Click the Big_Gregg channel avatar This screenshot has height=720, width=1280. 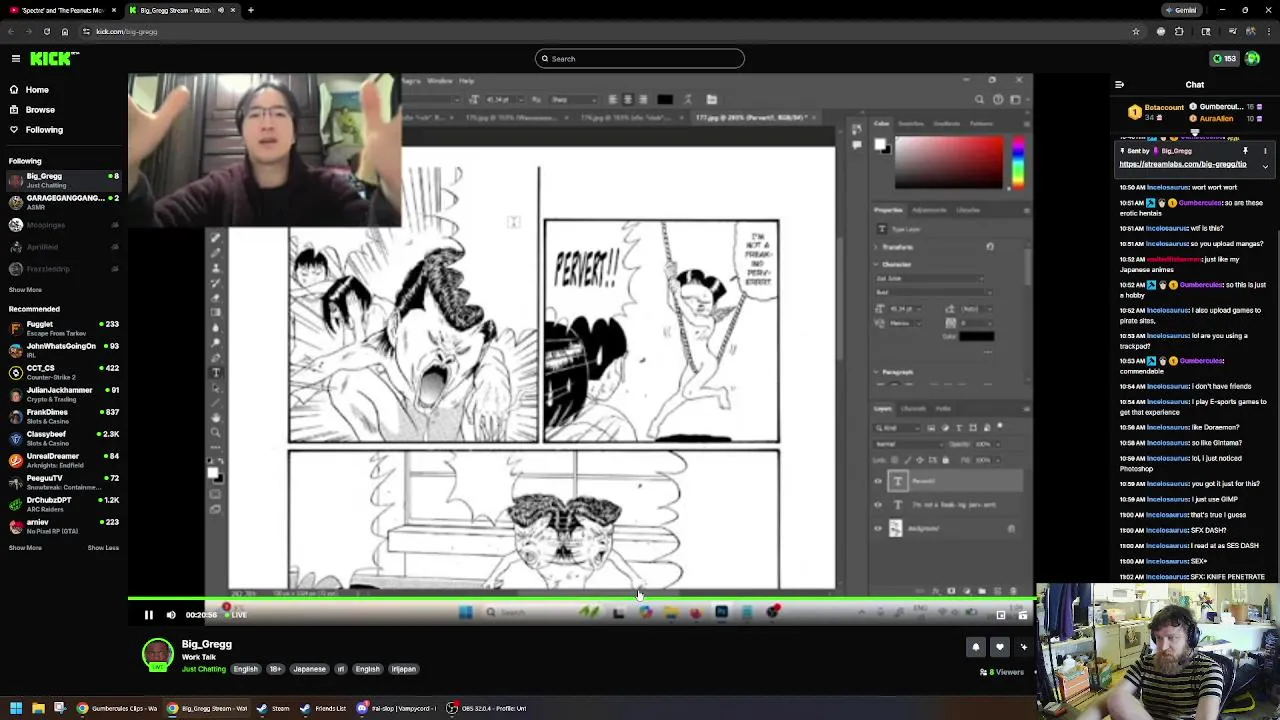pos(158,655)
